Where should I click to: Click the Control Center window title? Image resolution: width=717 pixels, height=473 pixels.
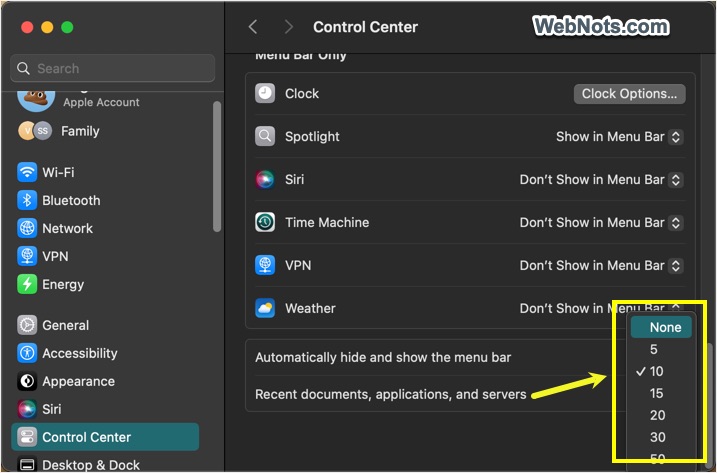click(x=365, y=27)
